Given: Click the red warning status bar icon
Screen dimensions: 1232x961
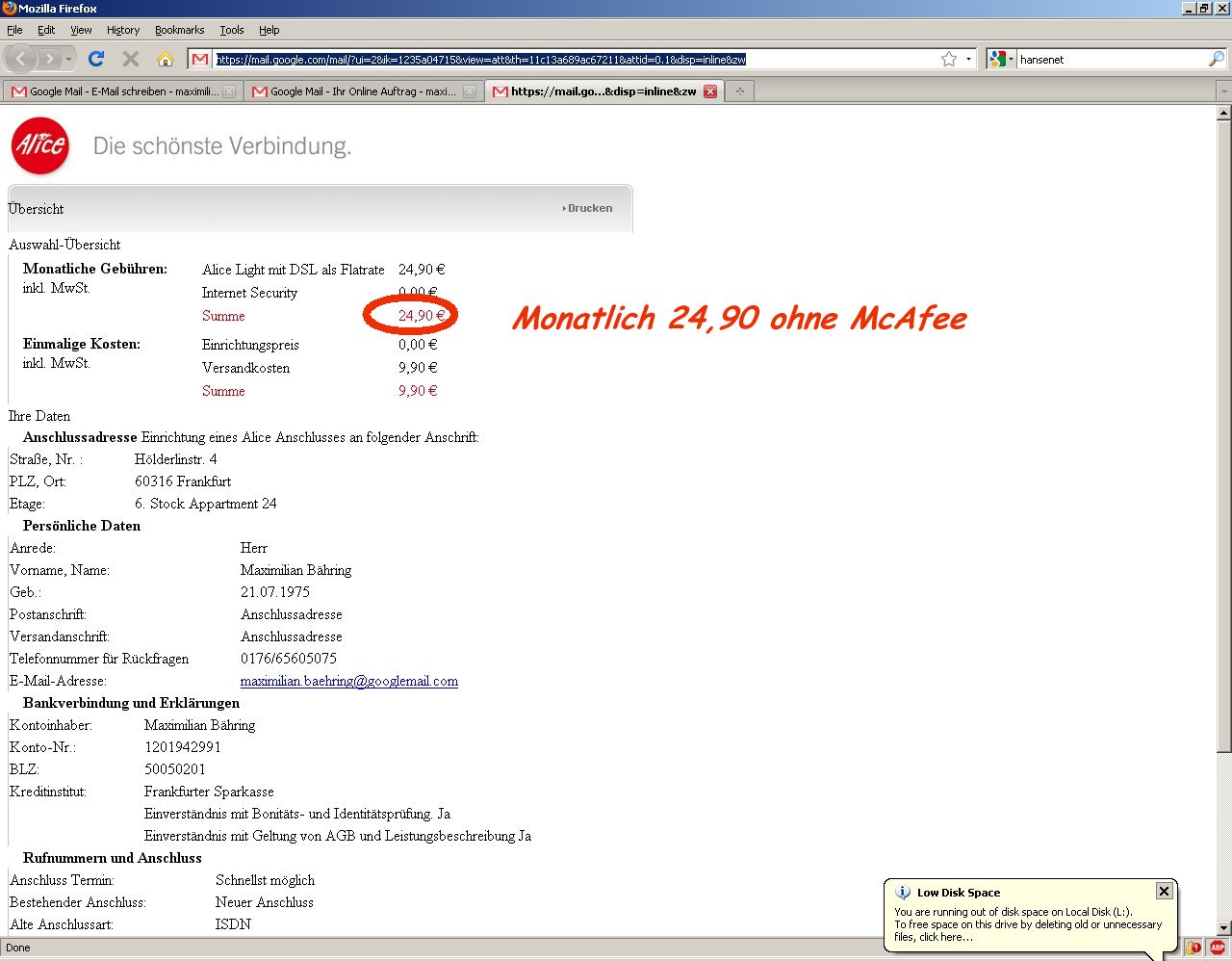Looking at the screenshot, I should tap(1193, 948).
